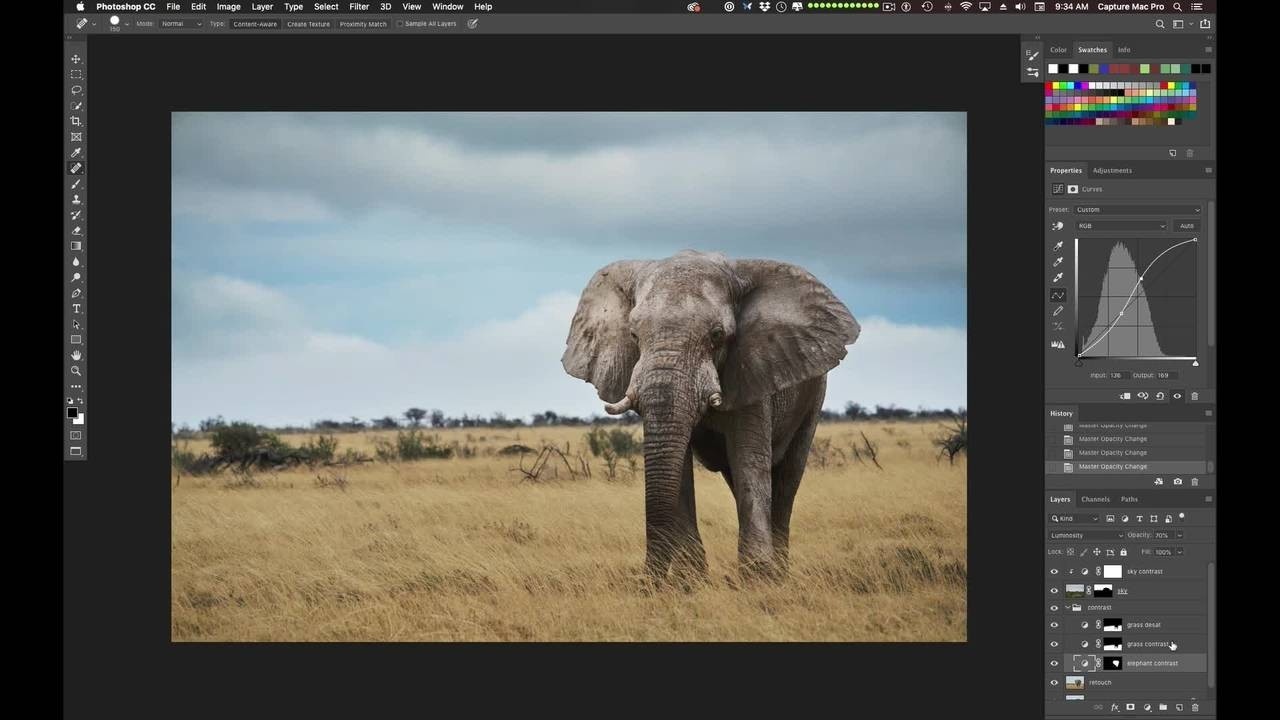This screenshot has width=1280, height=720.
Task: Select the Move tool
Action: pos(76,59)
